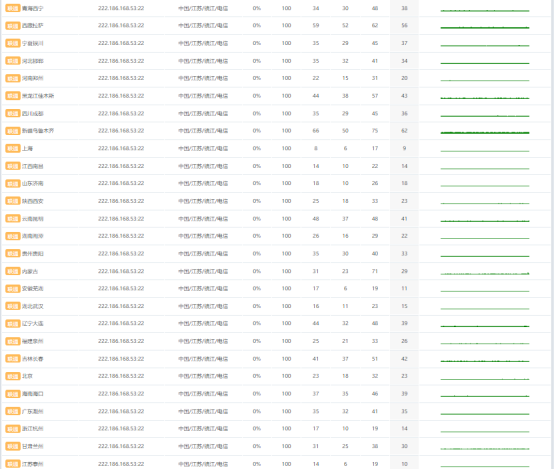Click the location text in the 贵州贵阳 row
Image resolution: width=554 pixels, height=469 pixels.
[203, 254]
